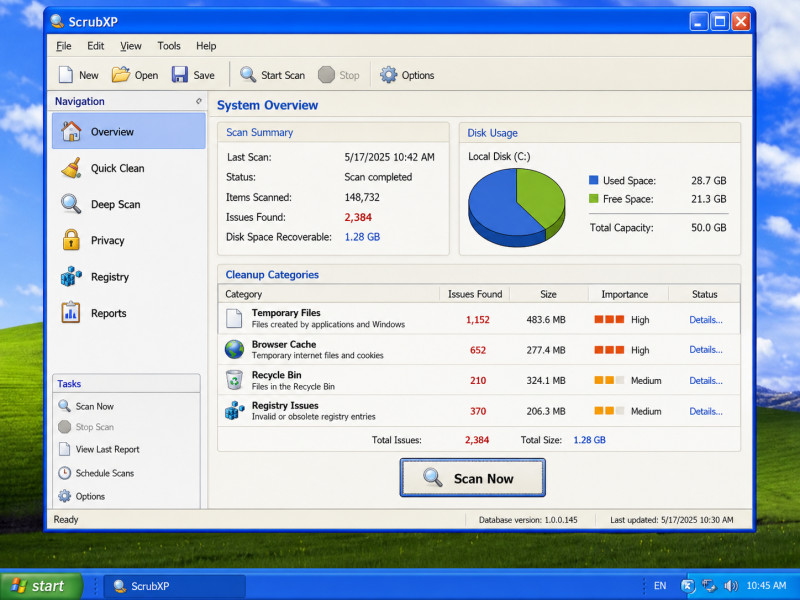
Task: Sort by the Size column header
Action: click(548, 294)
